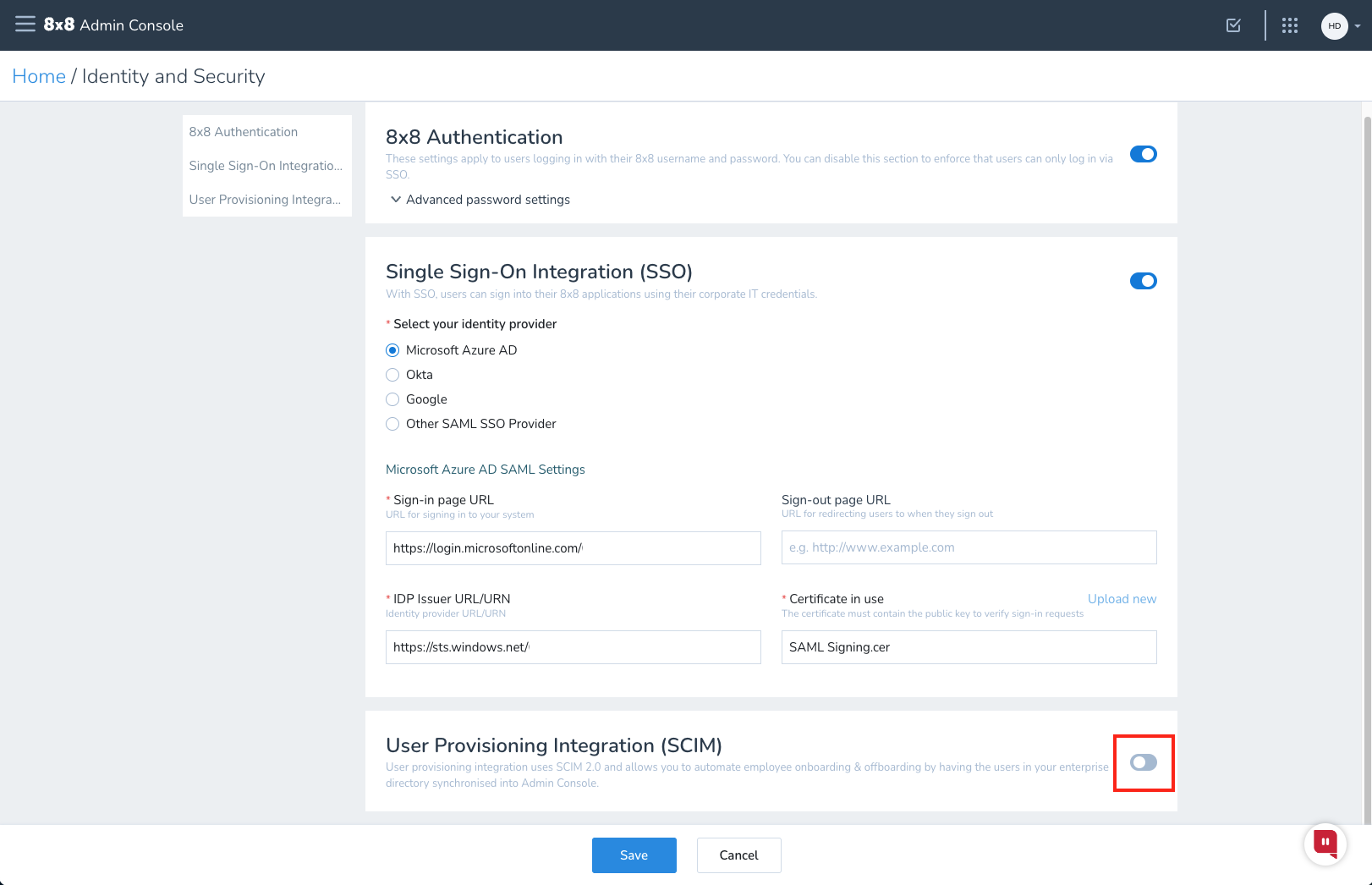Click the Sign-out page URL field
Screen dimensions: 1372x885
968,547
